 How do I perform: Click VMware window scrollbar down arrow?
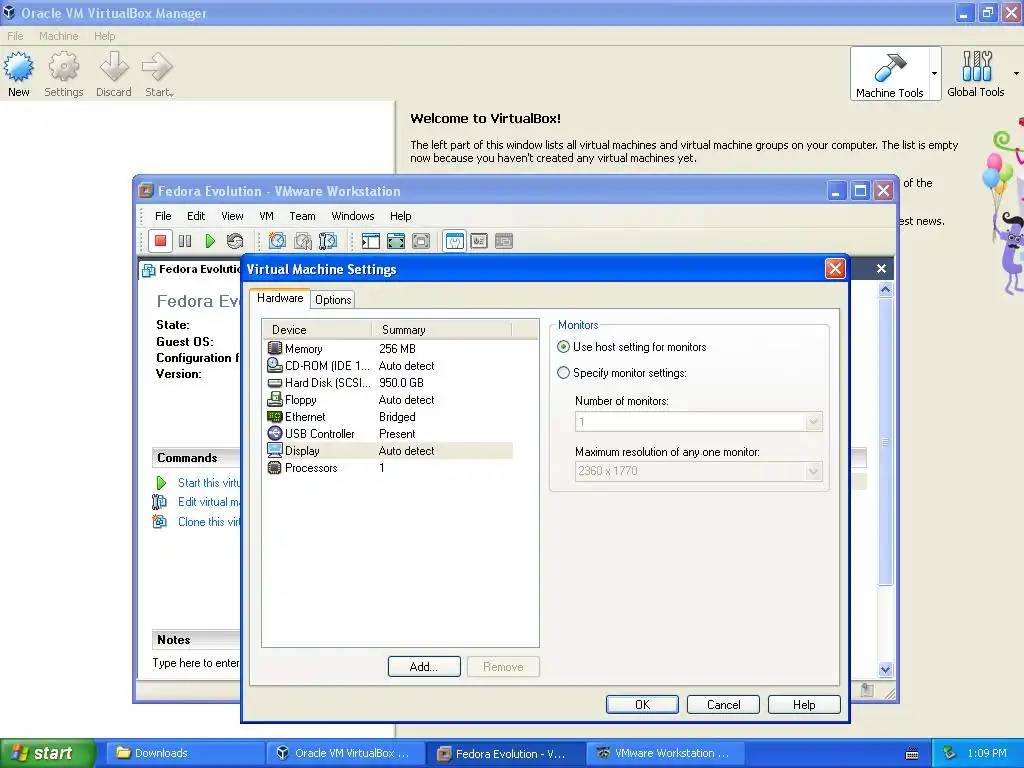[x=886, y=669]
